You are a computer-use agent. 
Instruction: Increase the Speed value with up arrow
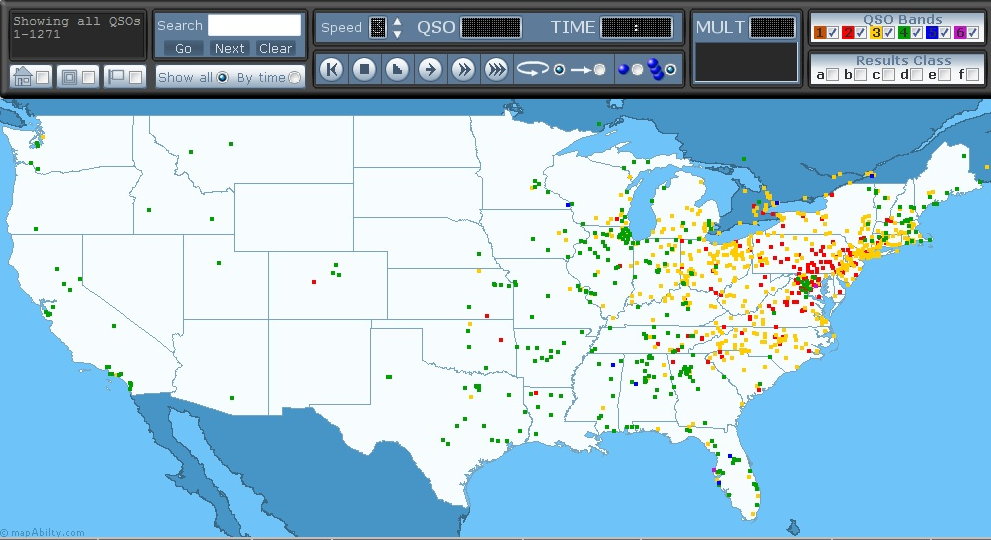(397, 21)
